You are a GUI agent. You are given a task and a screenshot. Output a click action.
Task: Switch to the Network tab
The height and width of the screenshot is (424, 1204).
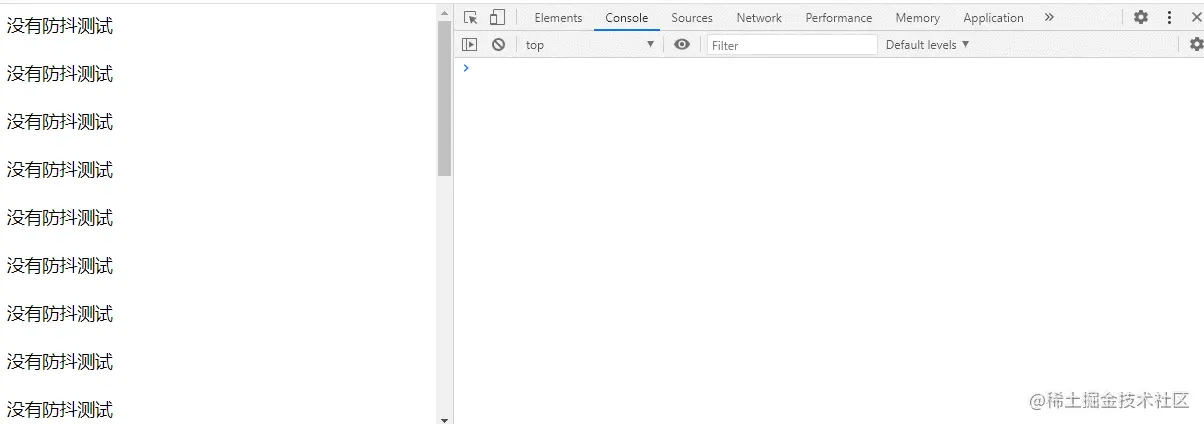pos(759,17)
